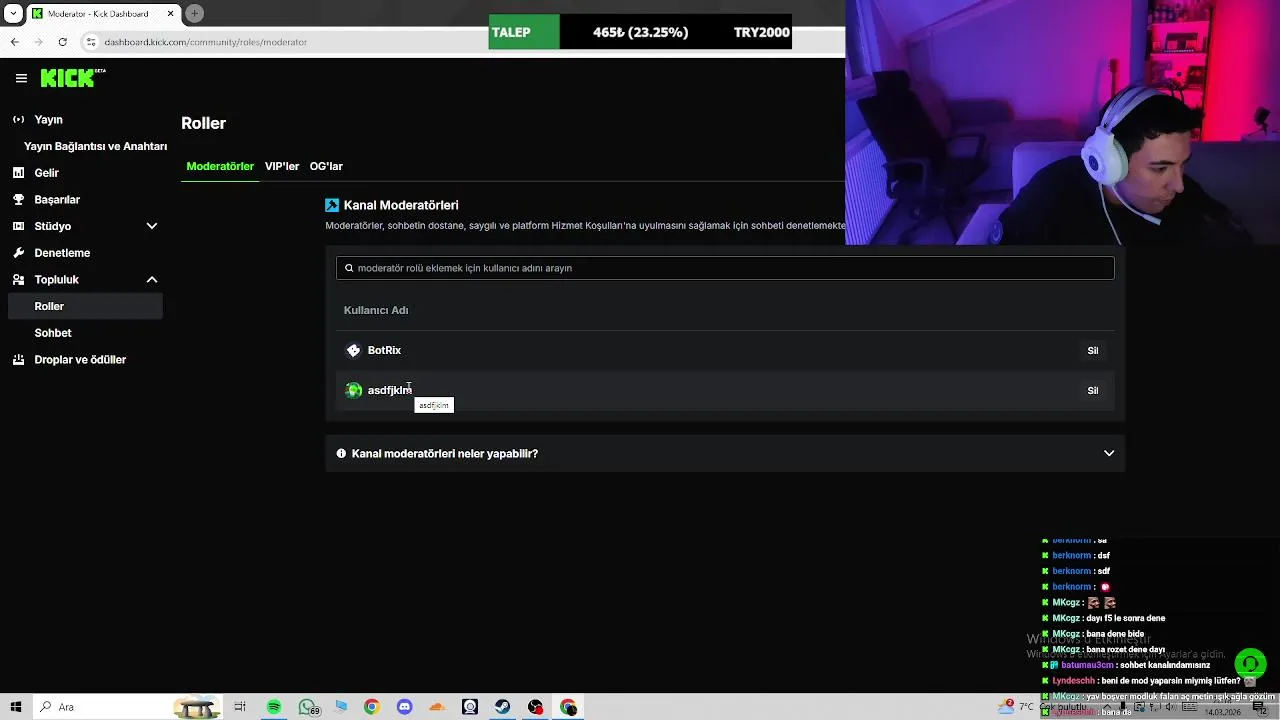Click the browser forward arrow
Image resolution: width=1280 pixels, height=720 pixels.
pos(38,42)
